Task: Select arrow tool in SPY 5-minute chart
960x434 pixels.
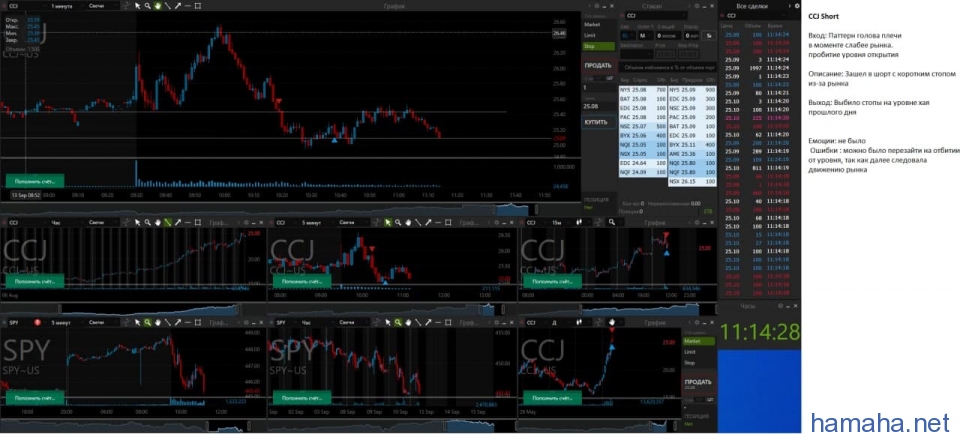Action: coord(178,322)
